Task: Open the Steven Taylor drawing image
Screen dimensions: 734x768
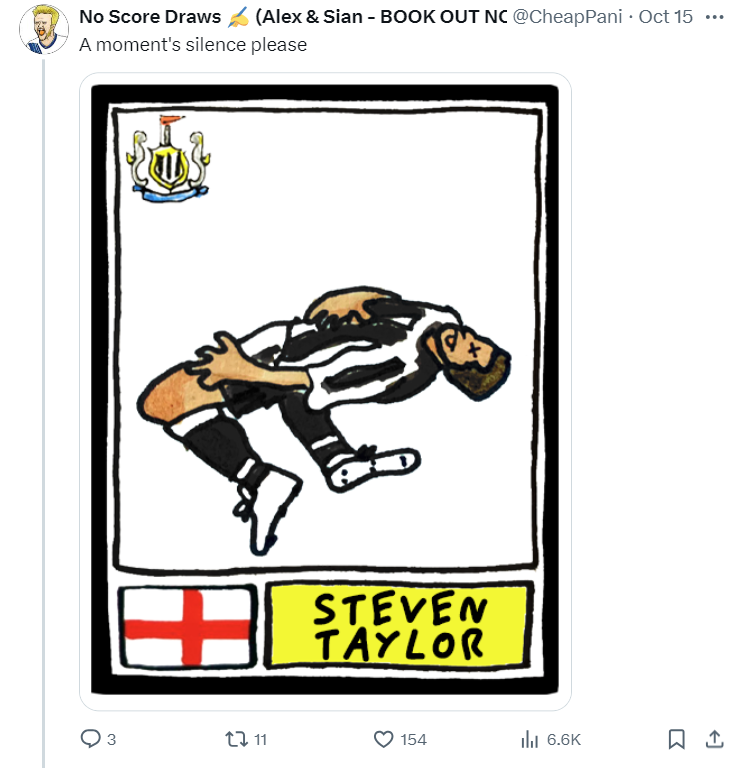Action: point(325,391)
